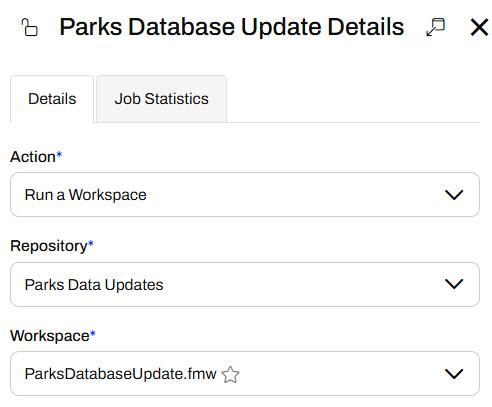Screen dimensions: 492x407
Task: Click the Repository field label
Action: tap(49, 246)
